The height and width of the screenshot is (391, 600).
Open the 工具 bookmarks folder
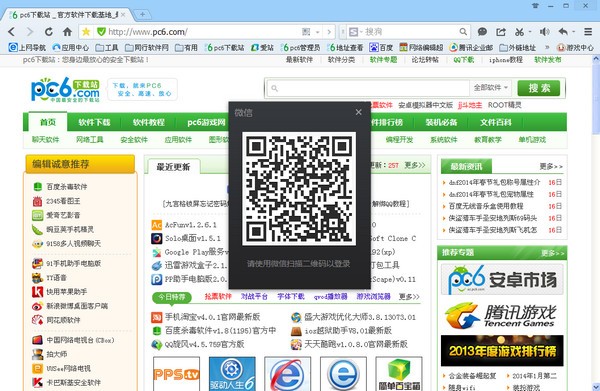pyautogui.click(x=107, y=47)
